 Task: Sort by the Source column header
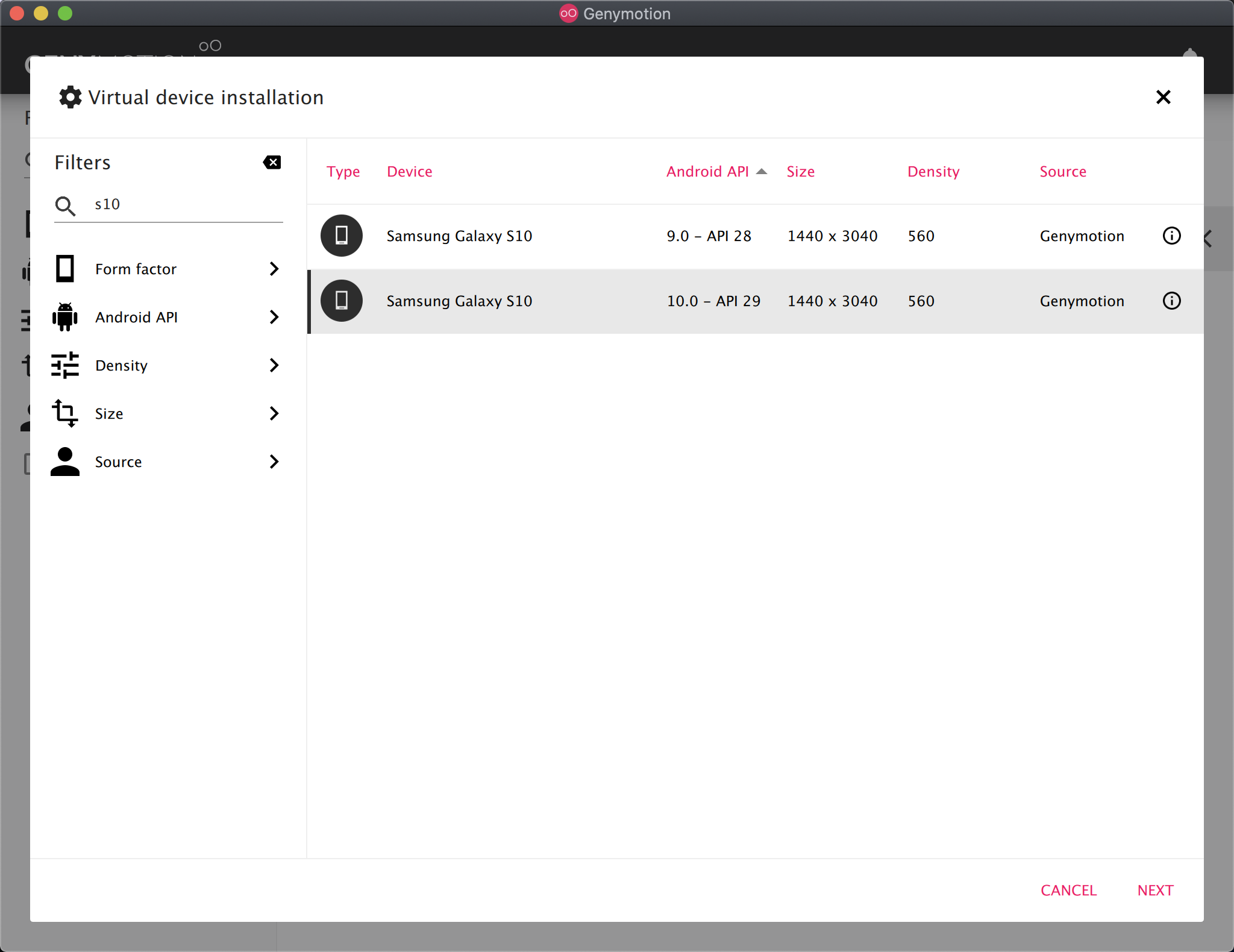1063,172
